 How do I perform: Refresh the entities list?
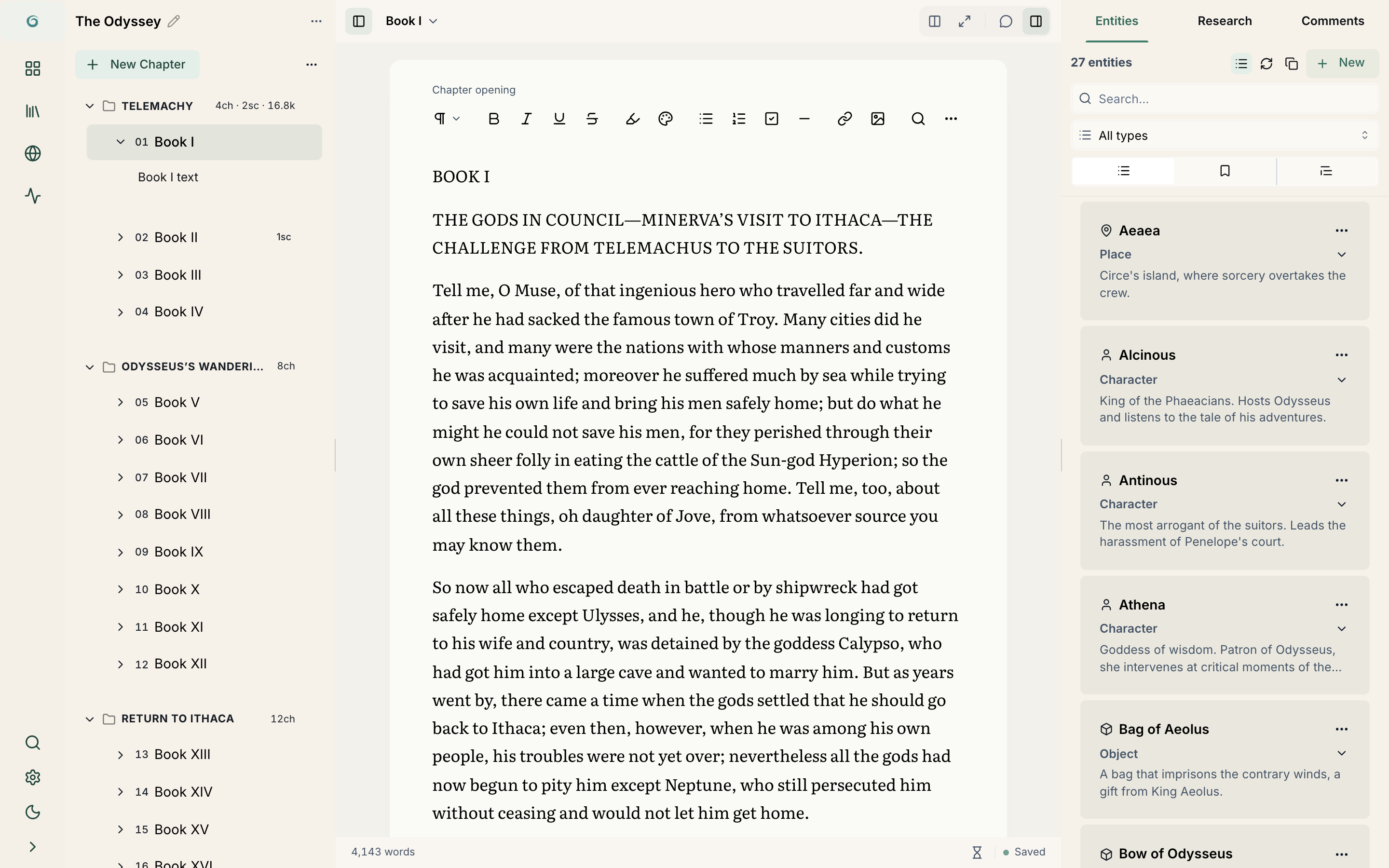point(1266,63)
